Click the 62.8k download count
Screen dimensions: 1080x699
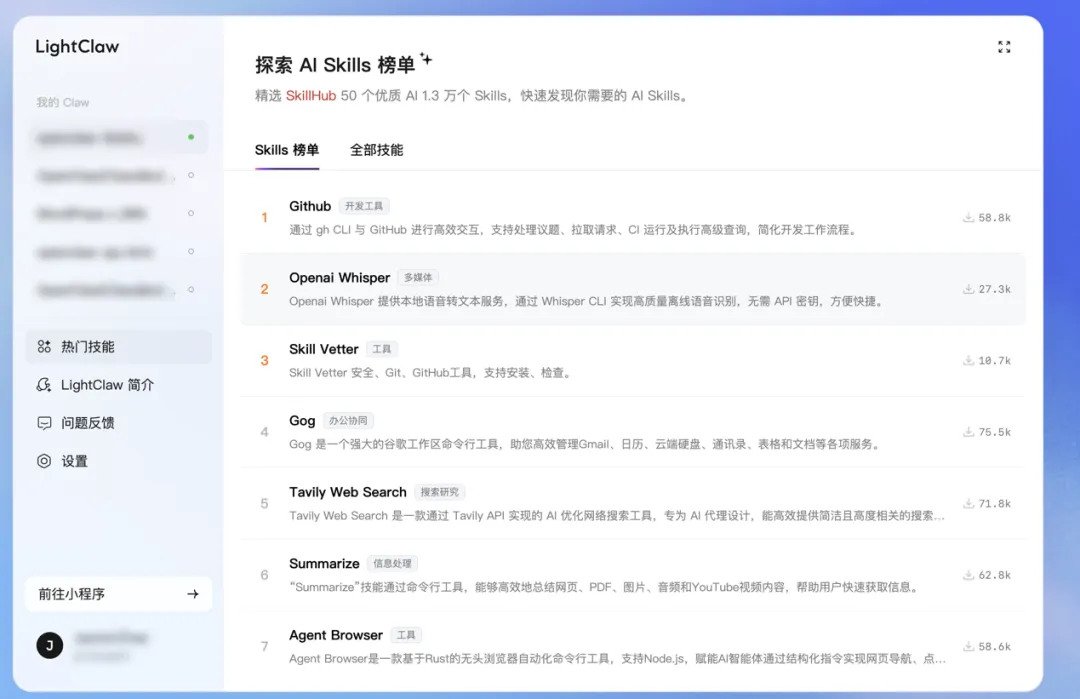click(x=995, y=575)
